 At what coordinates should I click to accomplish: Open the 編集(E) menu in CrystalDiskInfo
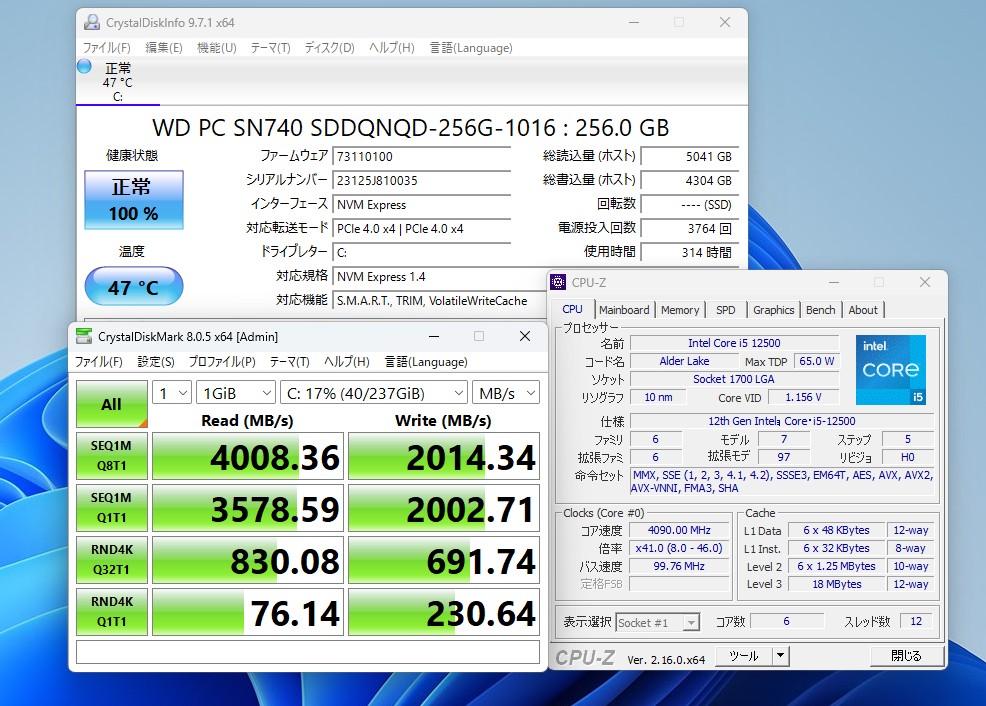(x=163, y=48)
